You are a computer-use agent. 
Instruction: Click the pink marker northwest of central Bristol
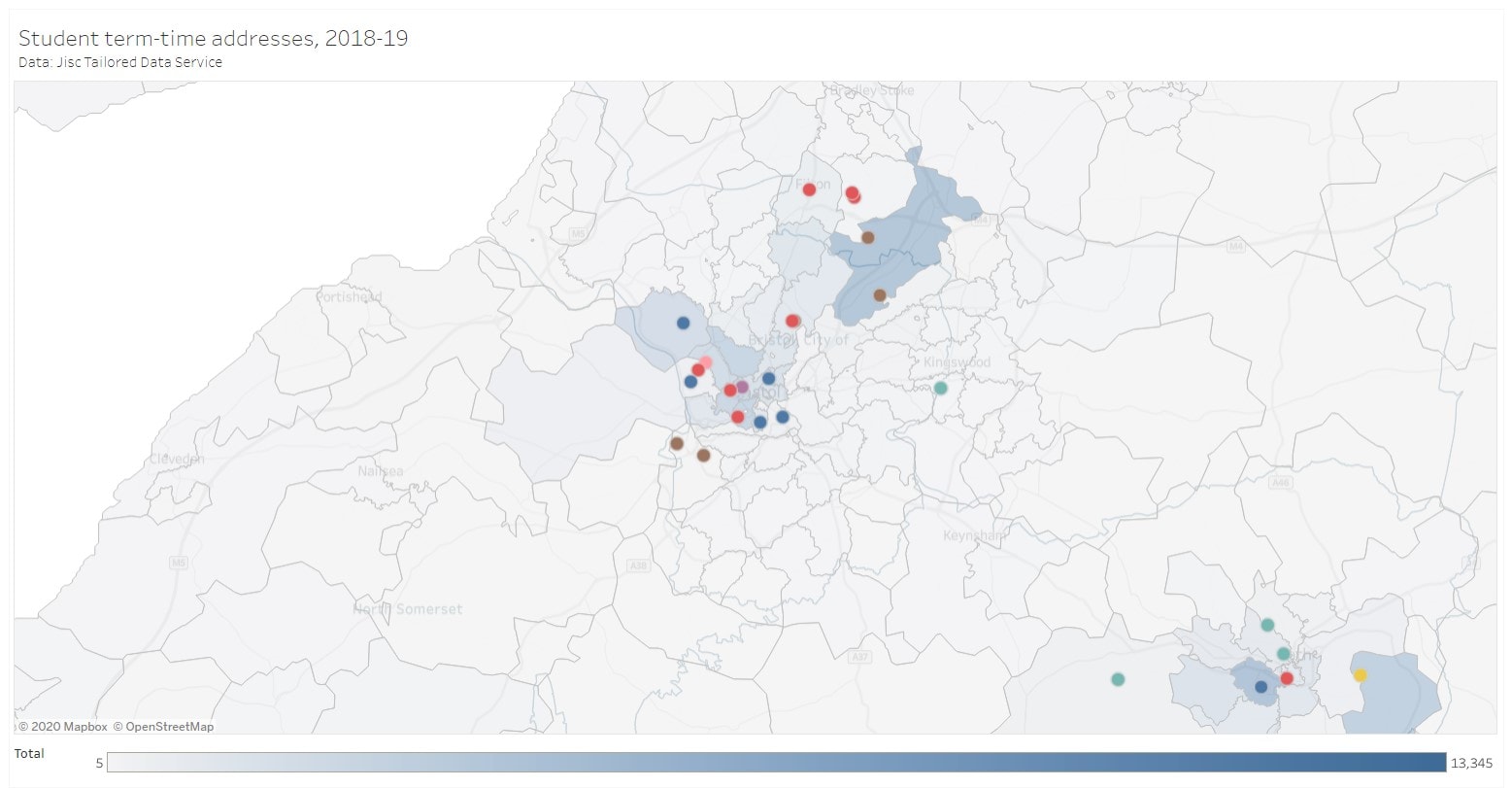point(706,360)
